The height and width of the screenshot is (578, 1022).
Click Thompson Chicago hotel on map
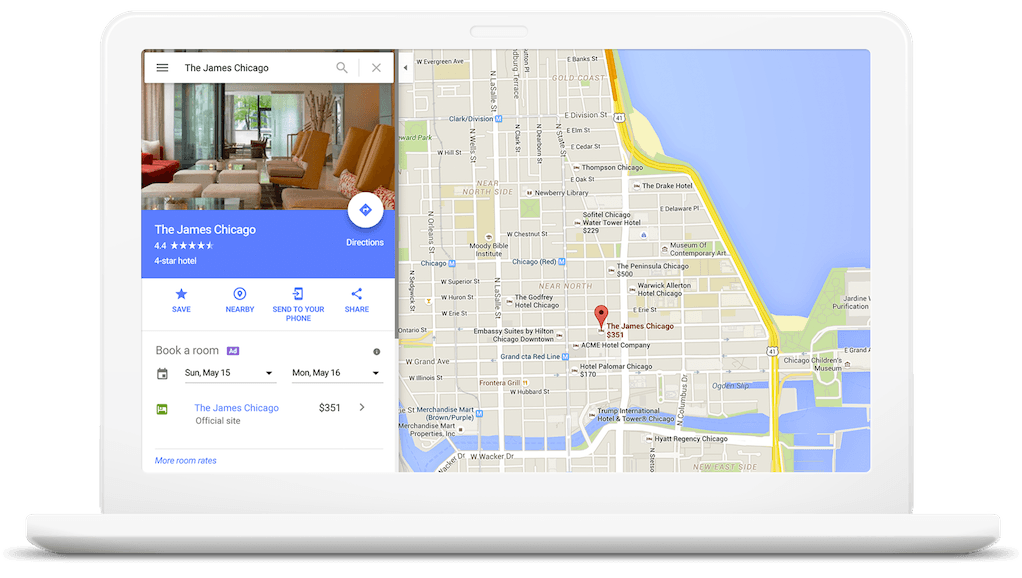[x=612, y=167]
